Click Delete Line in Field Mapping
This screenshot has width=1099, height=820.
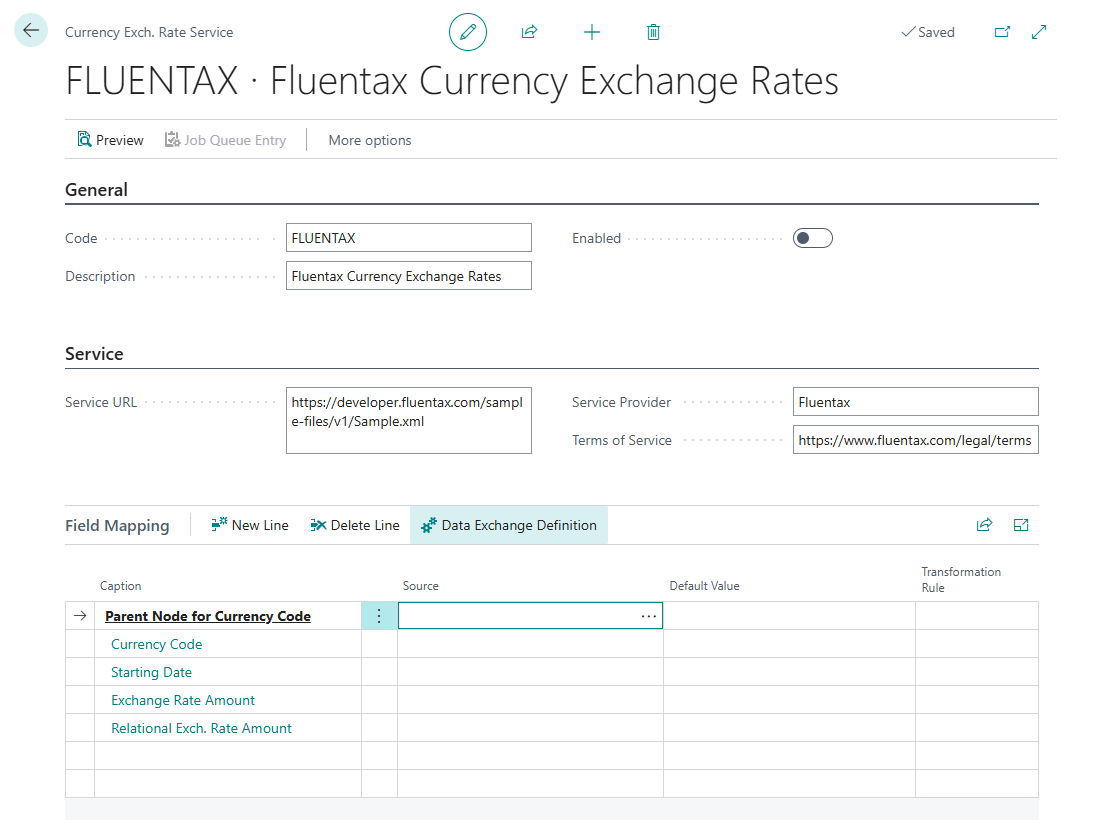tap(355, 525)
